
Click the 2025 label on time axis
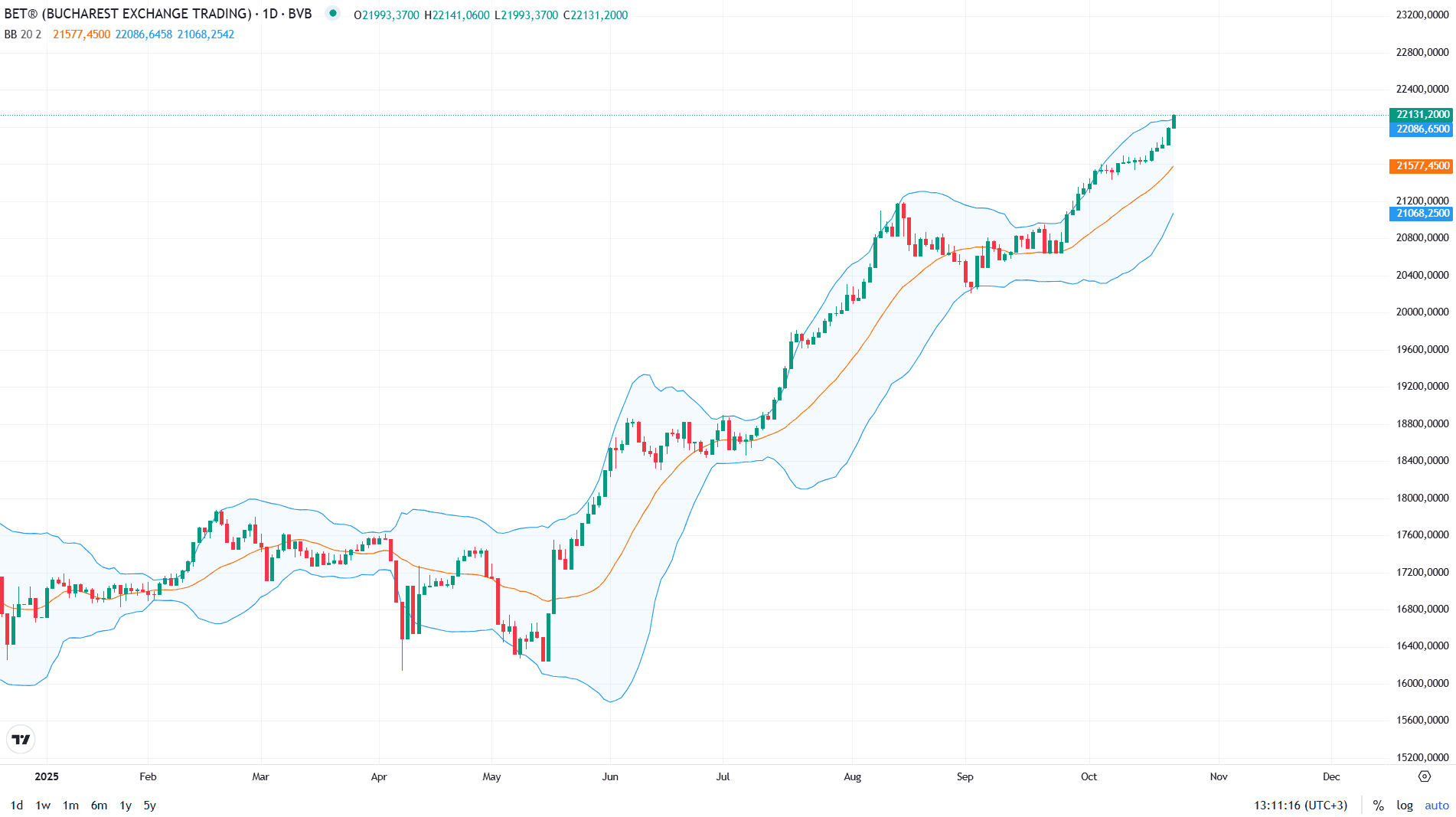[x=47, y=776]
